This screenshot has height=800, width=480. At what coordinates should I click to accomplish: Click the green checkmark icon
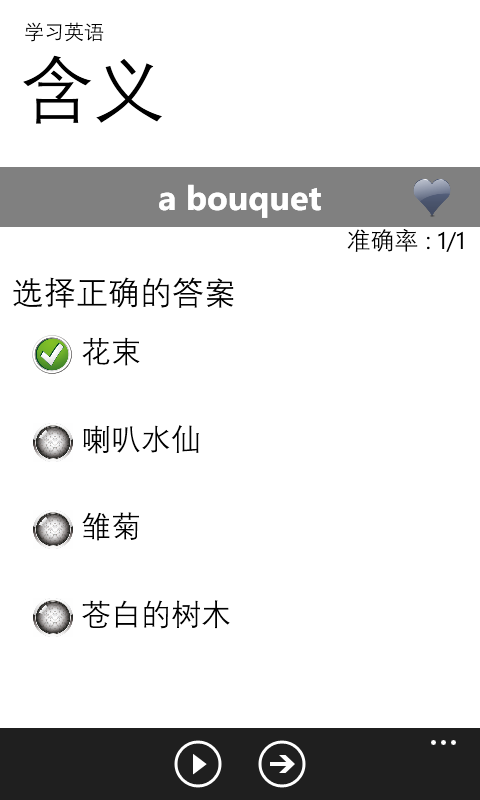coord(52,354)
